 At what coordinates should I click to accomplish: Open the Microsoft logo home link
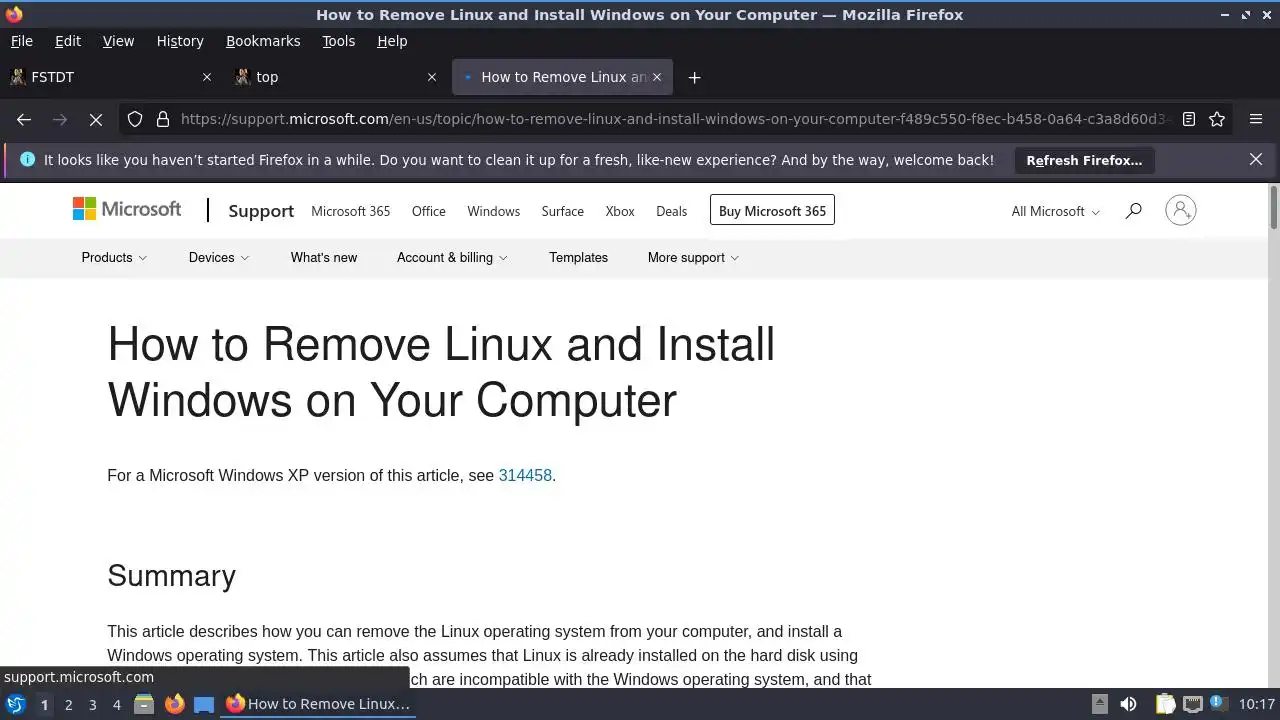click(127, 209)
